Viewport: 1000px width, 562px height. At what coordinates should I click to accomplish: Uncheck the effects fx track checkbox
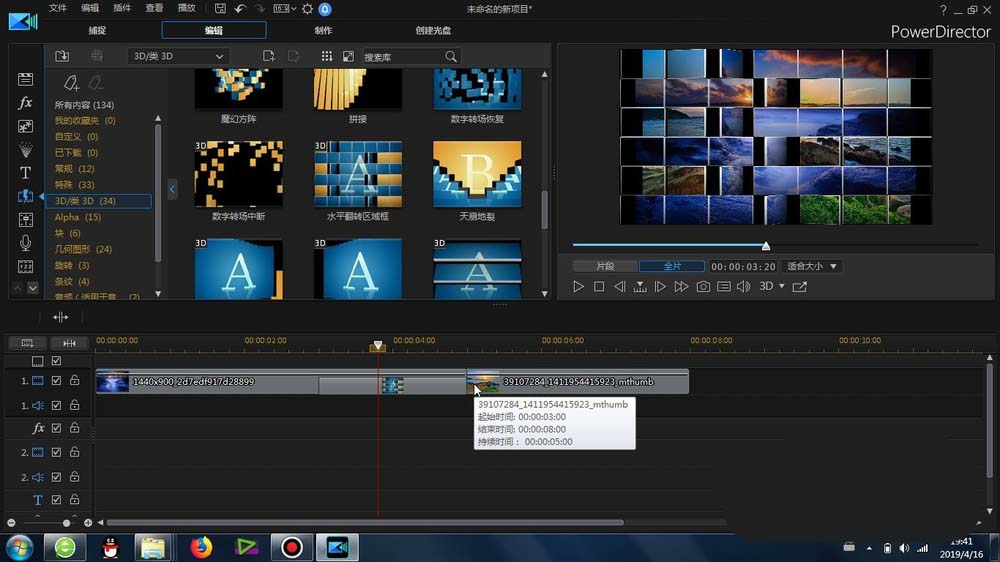[57, 428]
